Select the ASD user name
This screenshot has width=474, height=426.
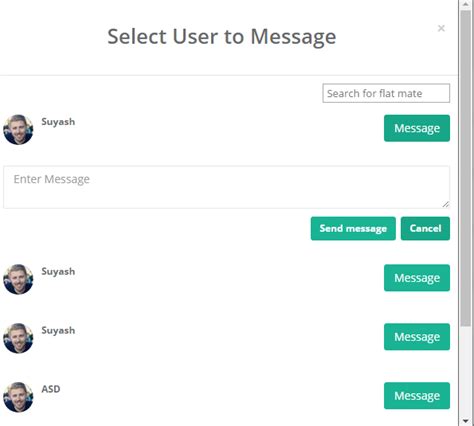51,389
